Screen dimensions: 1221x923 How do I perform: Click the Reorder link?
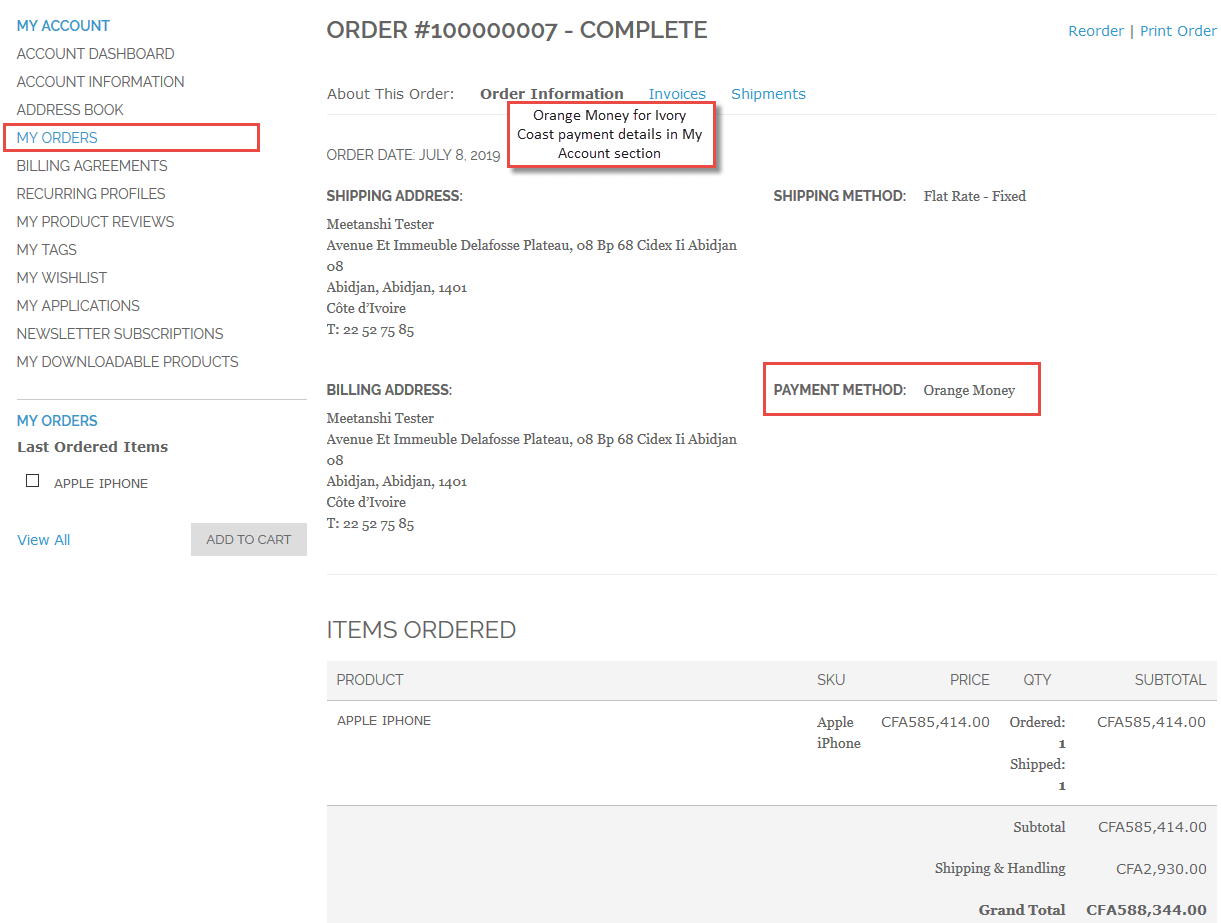pos(1096,30)
